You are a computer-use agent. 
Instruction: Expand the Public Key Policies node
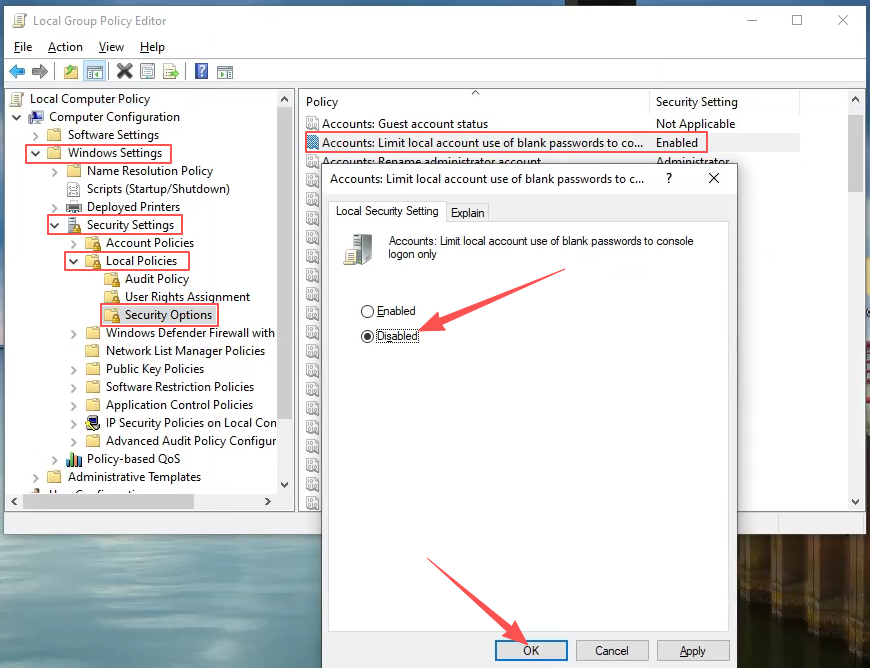73,370
